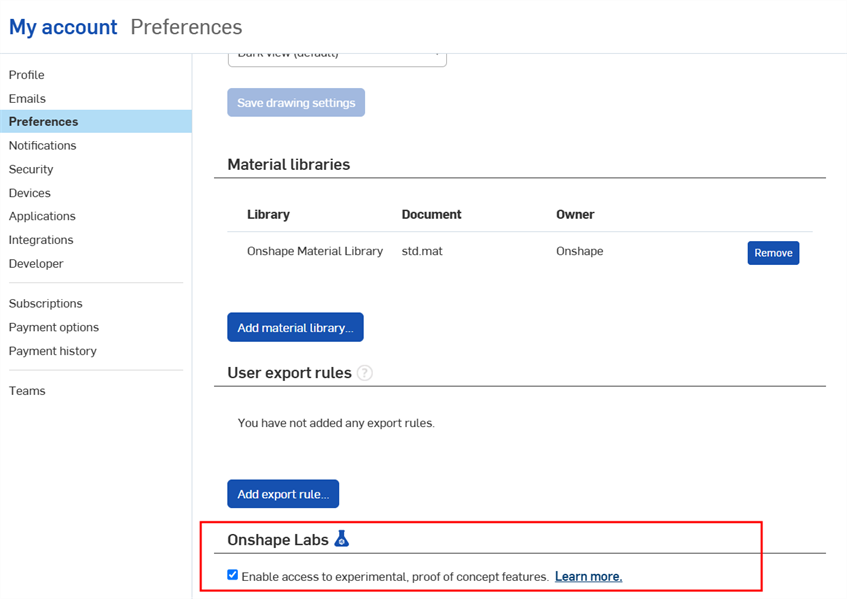
Task: View Payment history
Action: point(52,351)
